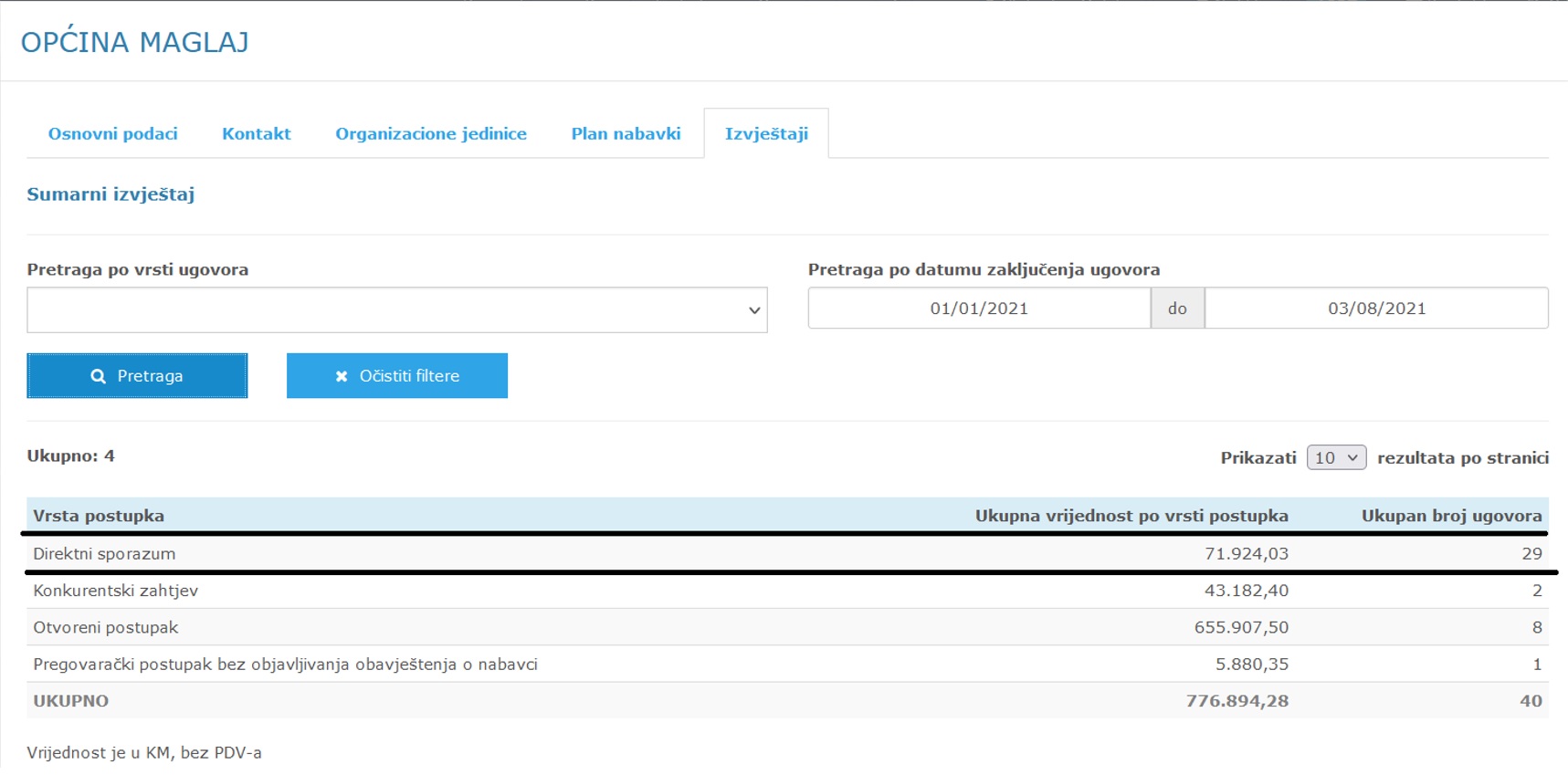Open the contract type dropdown

tap(397, 309)
